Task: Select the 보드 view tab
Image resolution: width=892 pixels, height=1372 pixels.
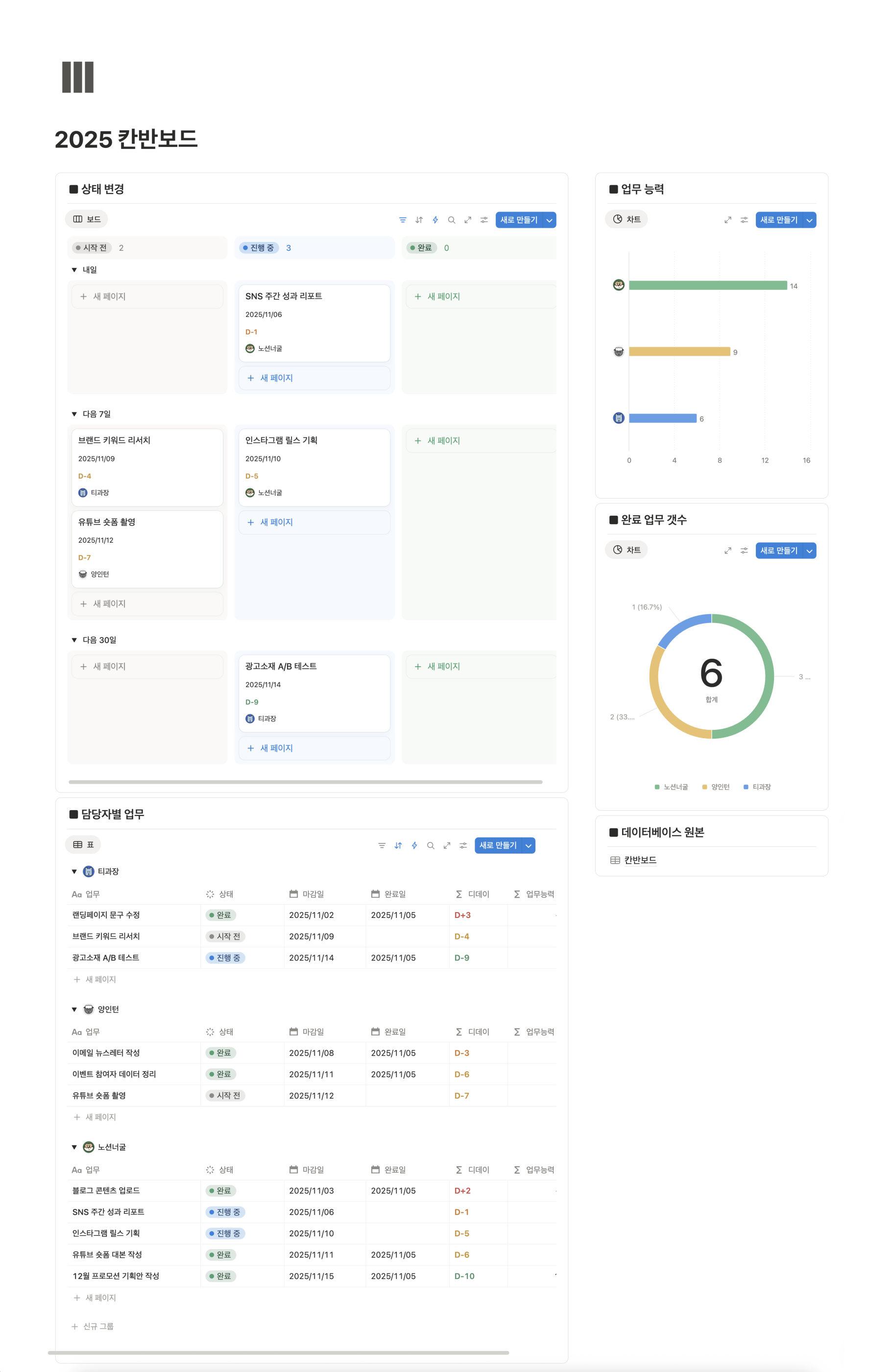Action: pos(87,219)
